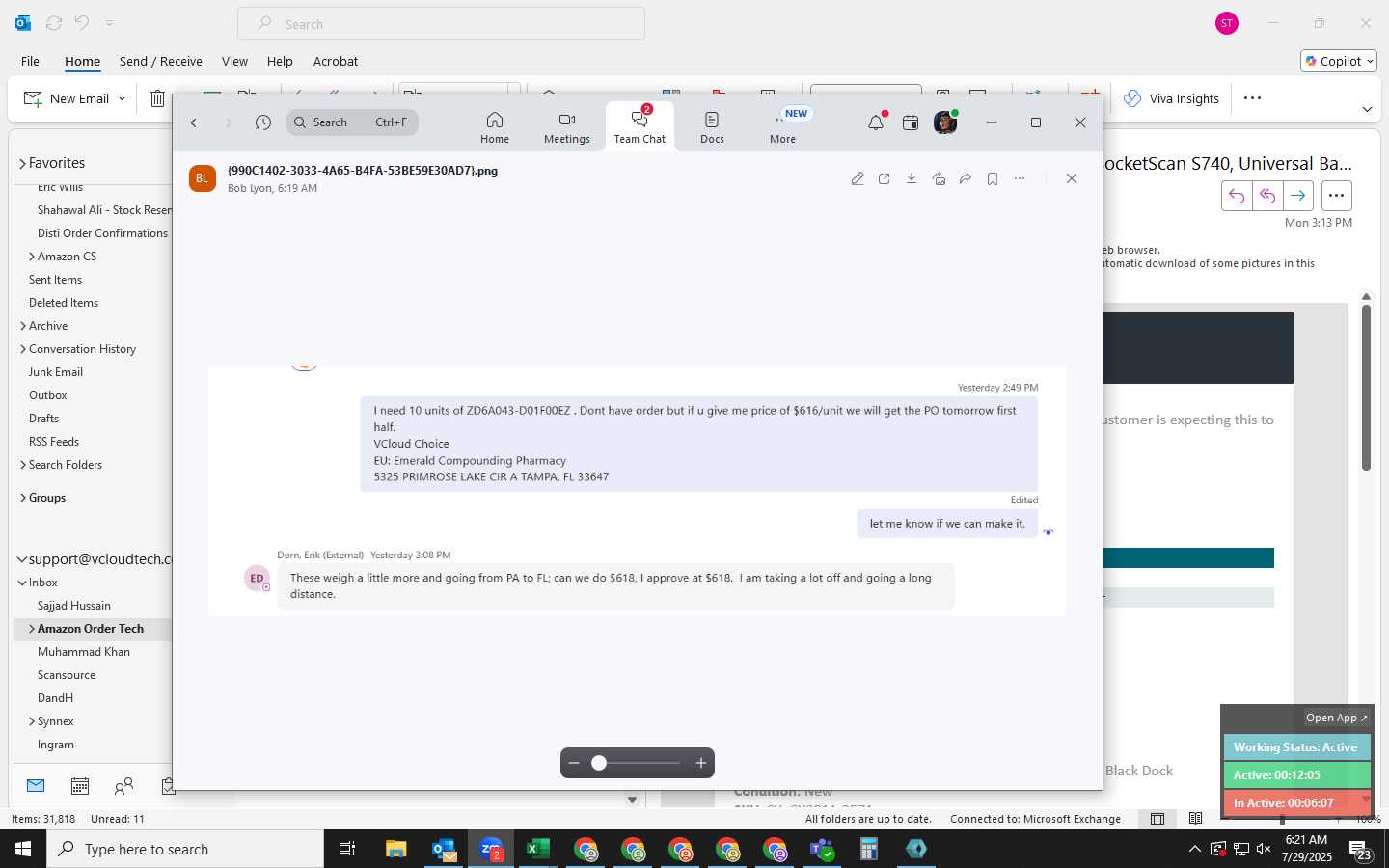Click the image zoom slider handle
The image size is (1389, 868).
click(x=599, y=763)
